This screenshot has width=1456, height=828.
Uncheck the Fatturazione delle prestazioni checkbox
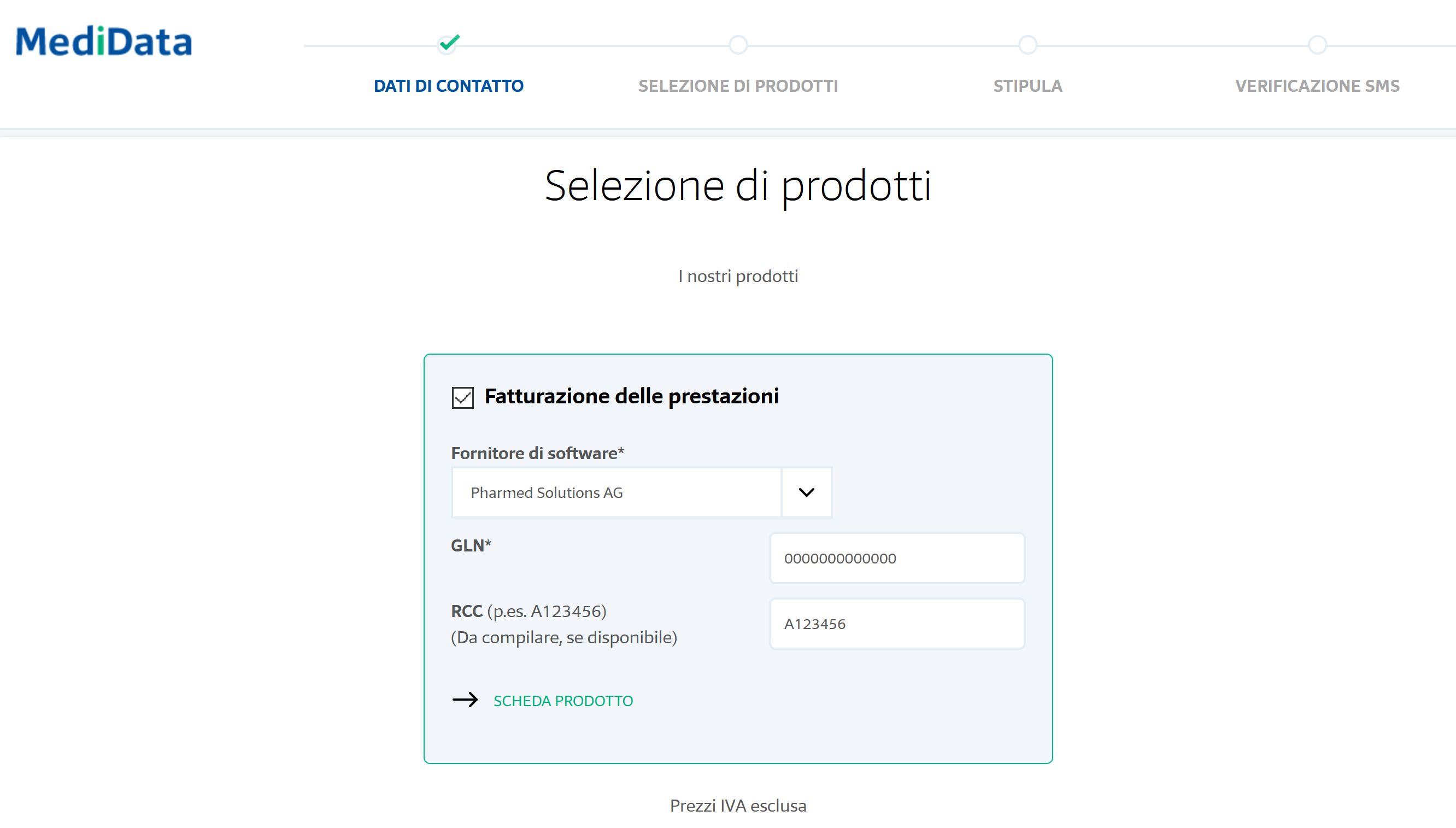[463, 397]
